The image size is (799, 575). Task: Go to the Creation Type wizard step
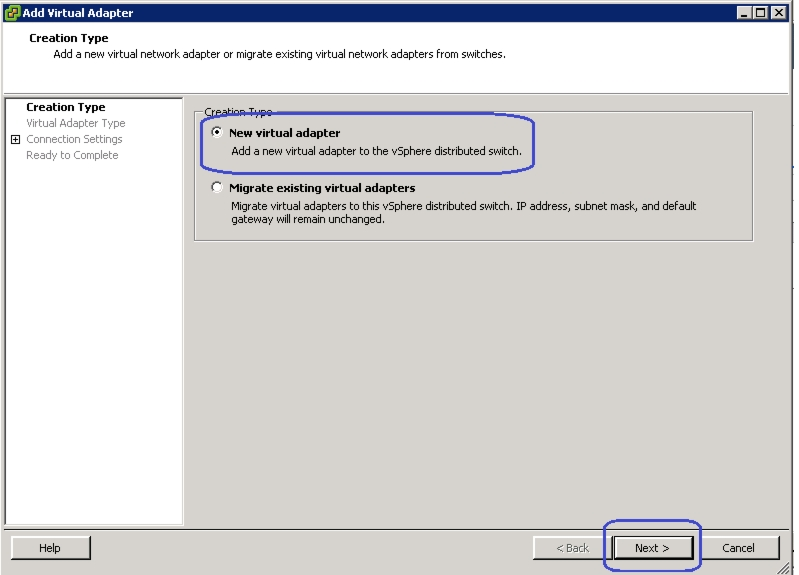coord(65,107)
